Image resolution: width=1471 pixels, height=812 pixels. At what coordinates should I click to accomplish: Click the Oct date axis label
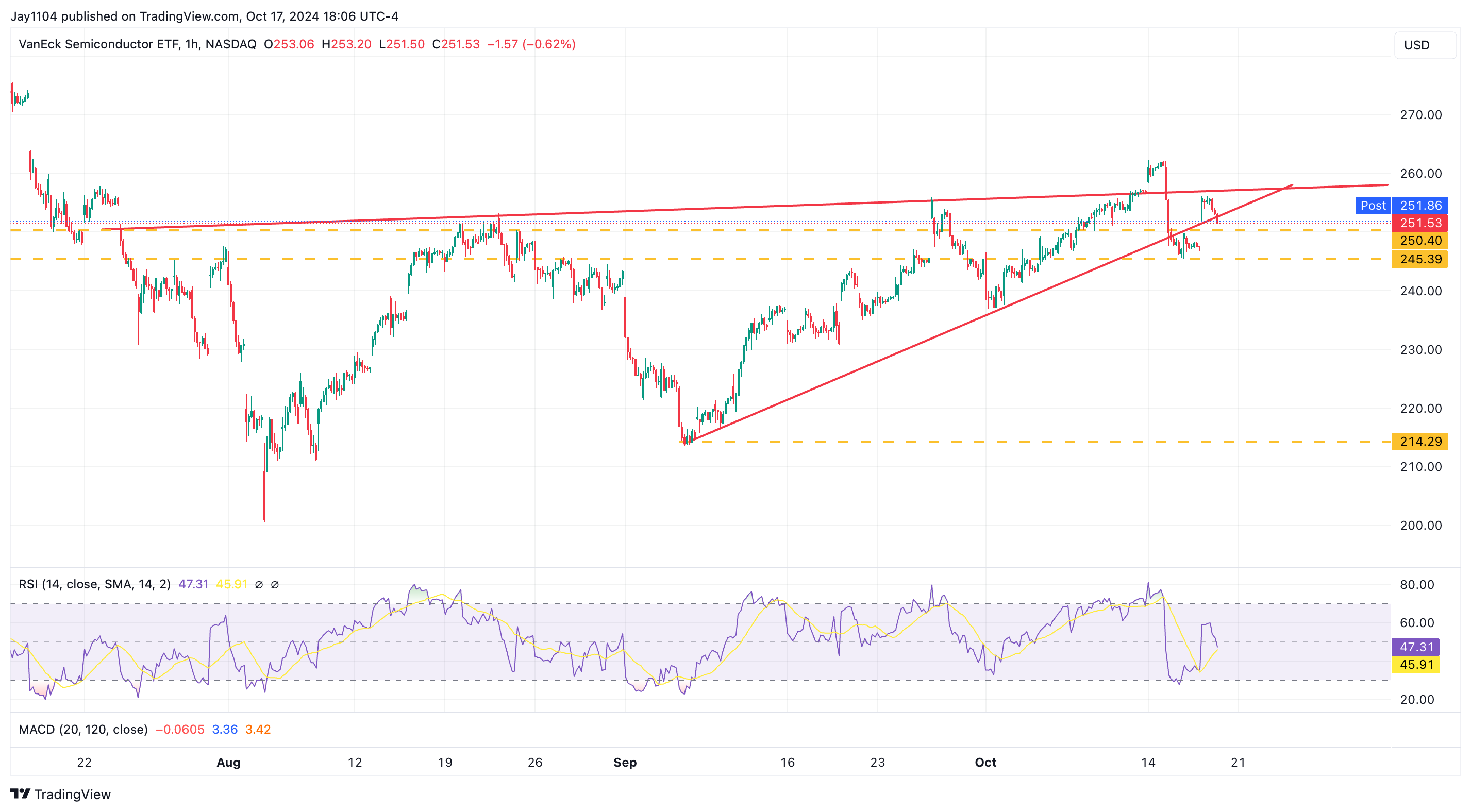(985, 763)
